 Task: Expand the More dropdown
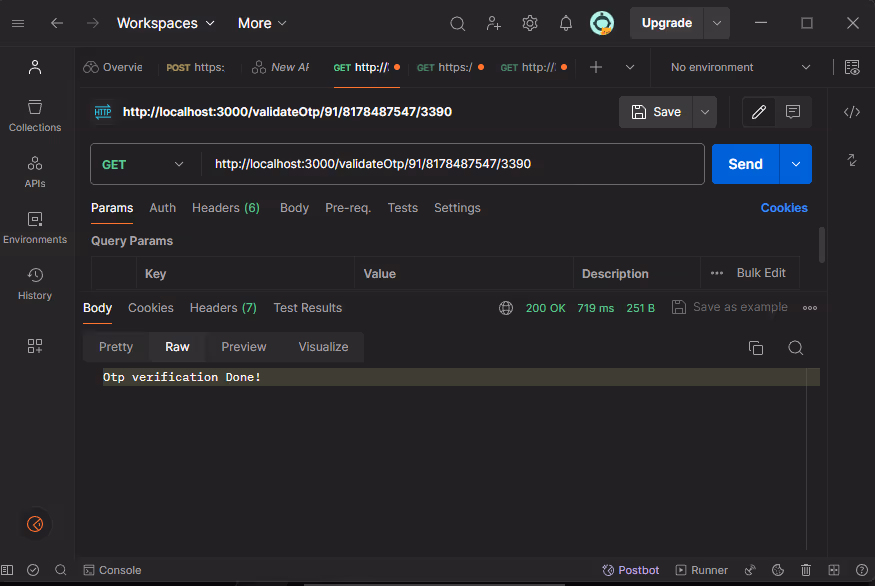(x=262, y=23)
